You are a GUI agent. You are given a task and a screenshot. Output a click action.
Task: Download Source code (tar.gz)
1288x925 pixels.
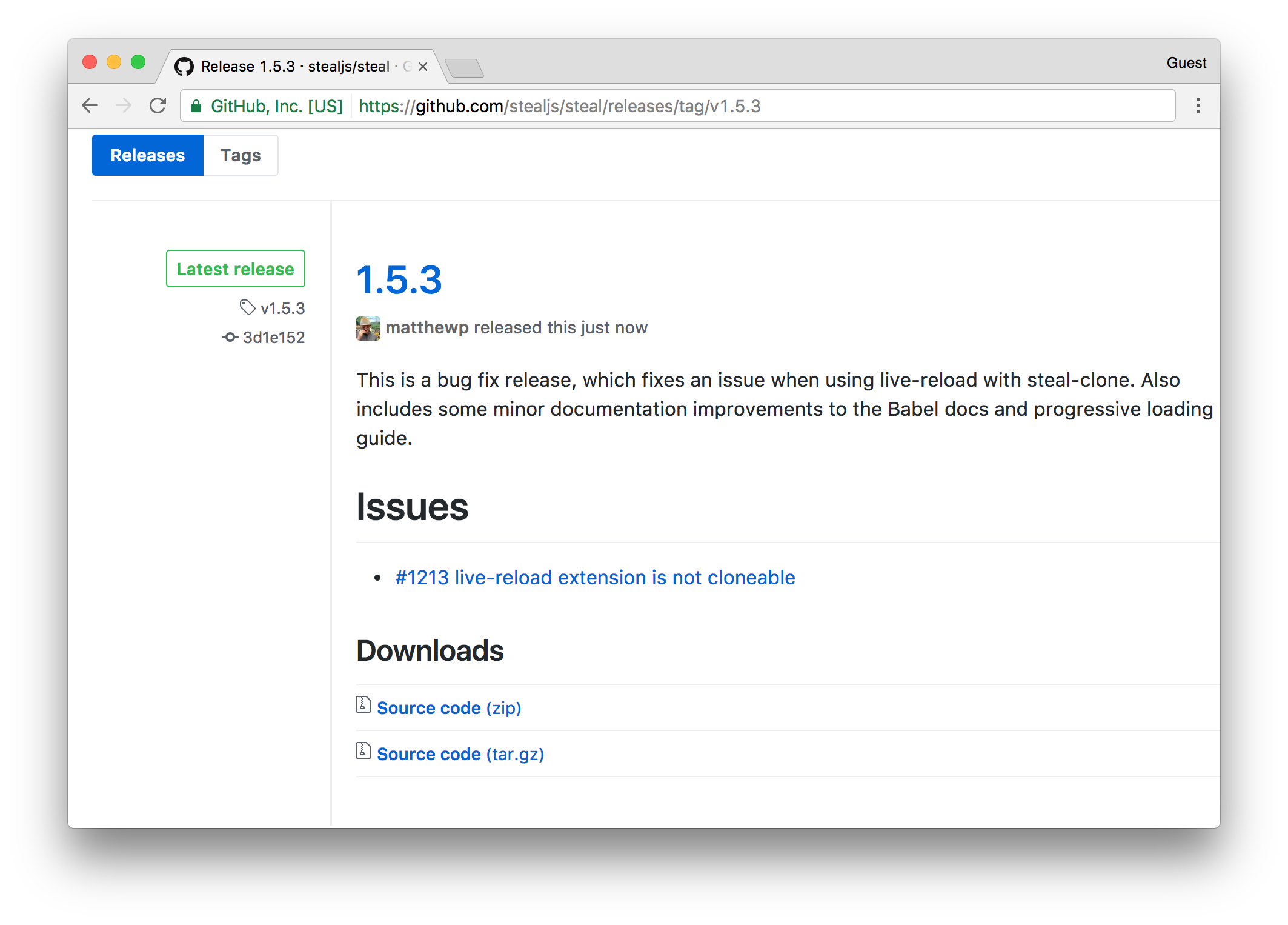460,754
